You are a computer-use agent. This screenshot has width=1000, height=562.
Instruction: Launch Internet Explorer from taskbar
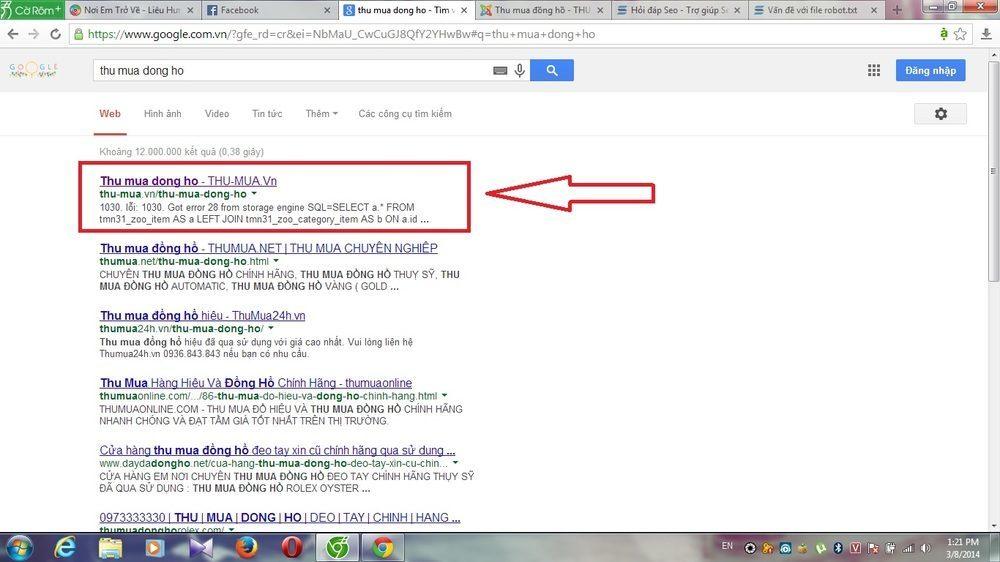pos(64,548)
